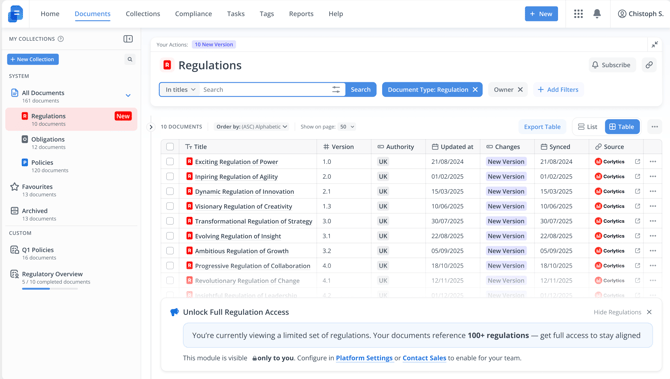The width and height of the screenshot is (670, 379).
Task: Open Tags menu
Action: (267, 14)
